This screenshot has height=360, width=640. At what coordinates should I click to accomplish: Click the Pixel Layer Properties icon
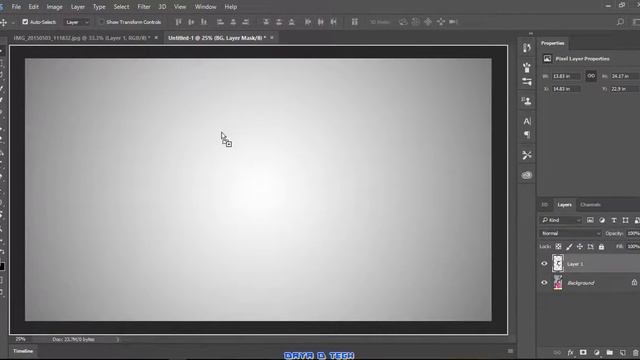click(547, 59)
